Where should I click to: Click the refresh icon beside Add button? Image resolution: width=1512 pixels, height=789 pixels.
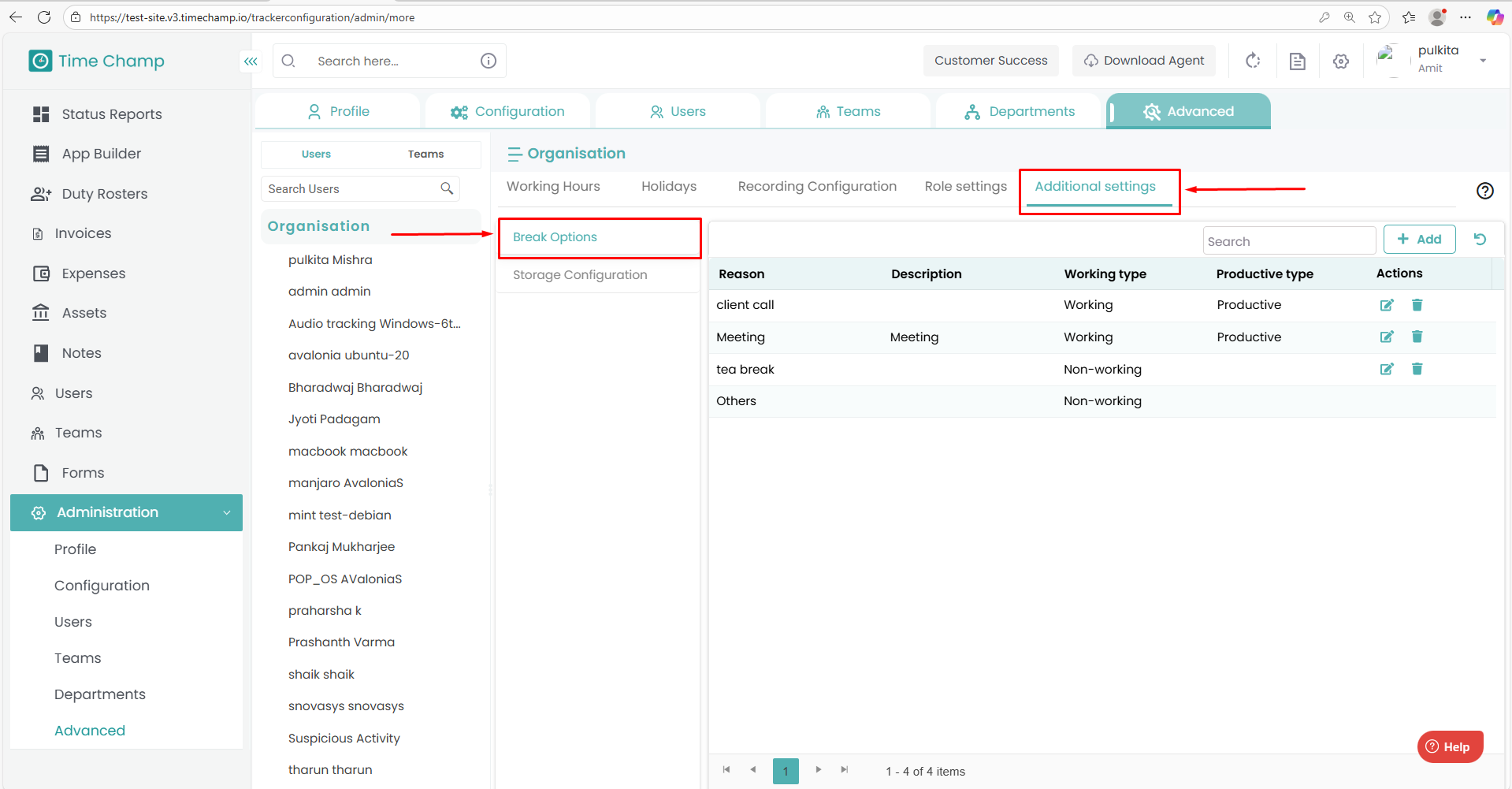1480,240
